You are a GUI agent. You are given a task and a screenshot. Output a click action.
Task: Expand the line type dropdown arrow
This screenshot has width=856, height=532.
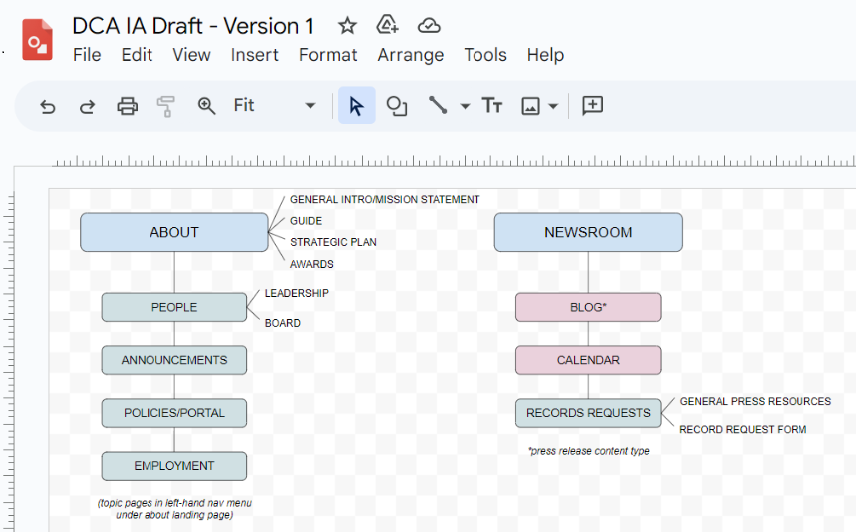(465, 106)
